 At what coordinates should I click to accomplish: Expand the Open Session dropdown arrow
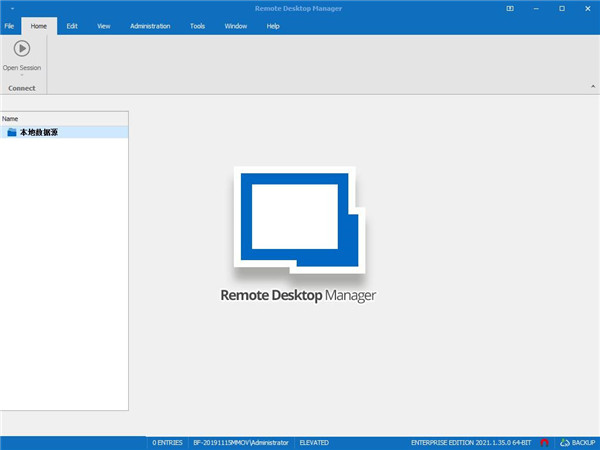pos(22,75)
